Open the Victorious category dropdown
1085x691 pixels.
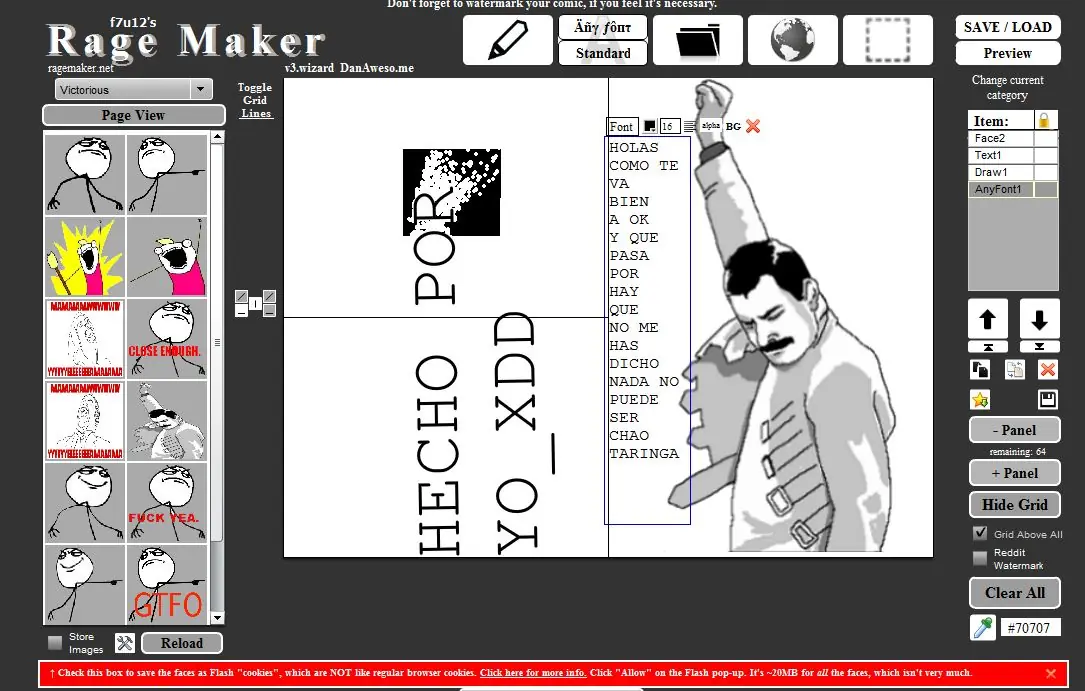click(x=134, y=89)
